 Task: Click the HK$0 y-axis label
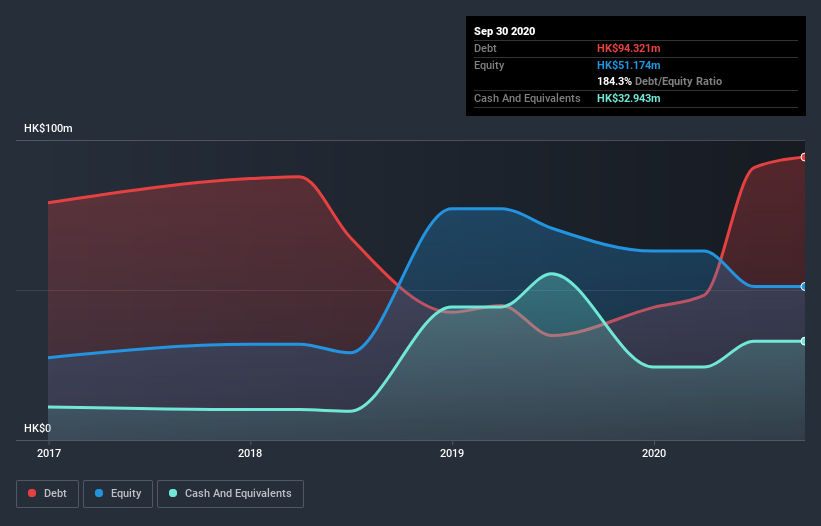38,428
